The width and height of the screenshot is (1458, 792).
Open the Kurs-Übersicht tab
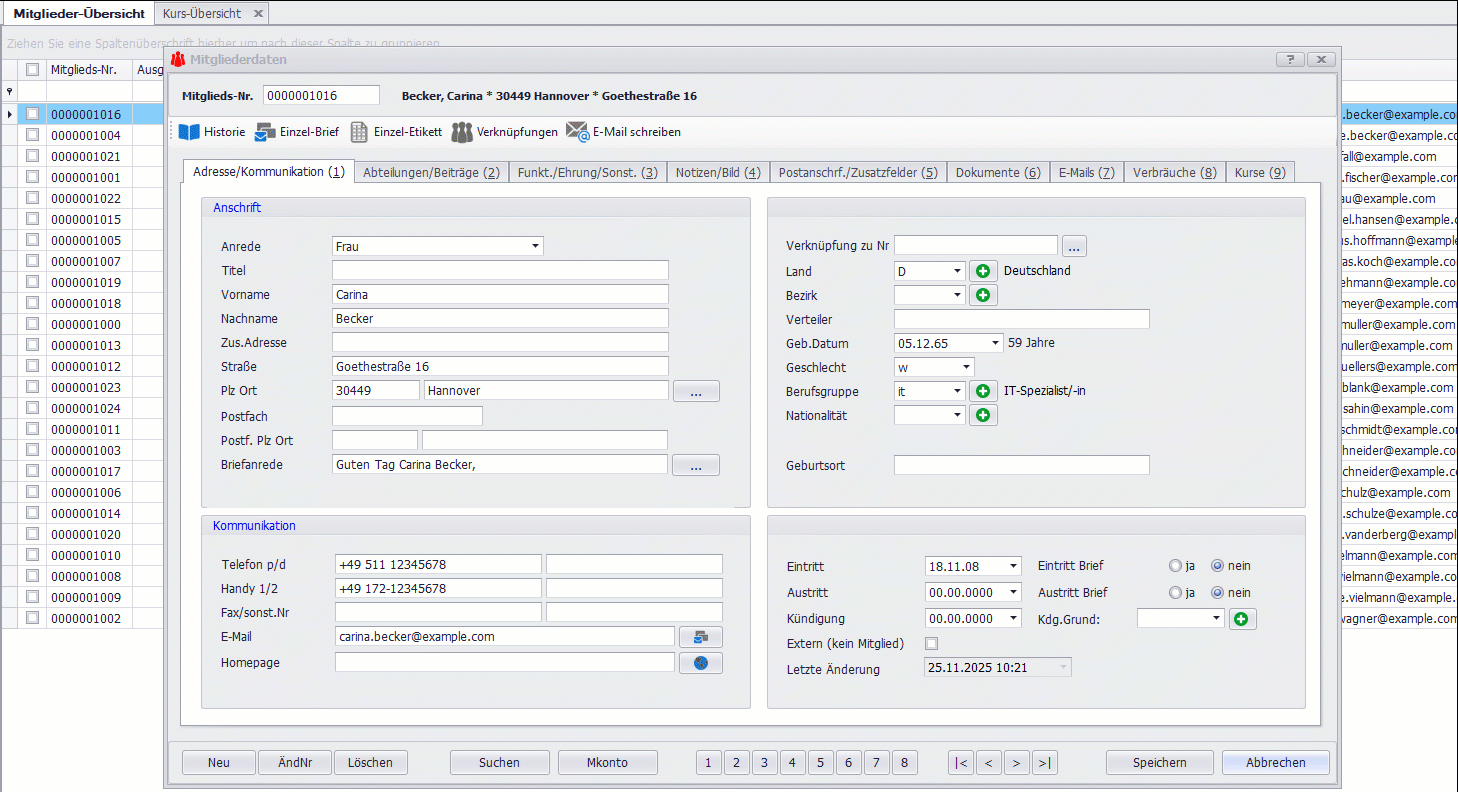(x=201, y=14)
